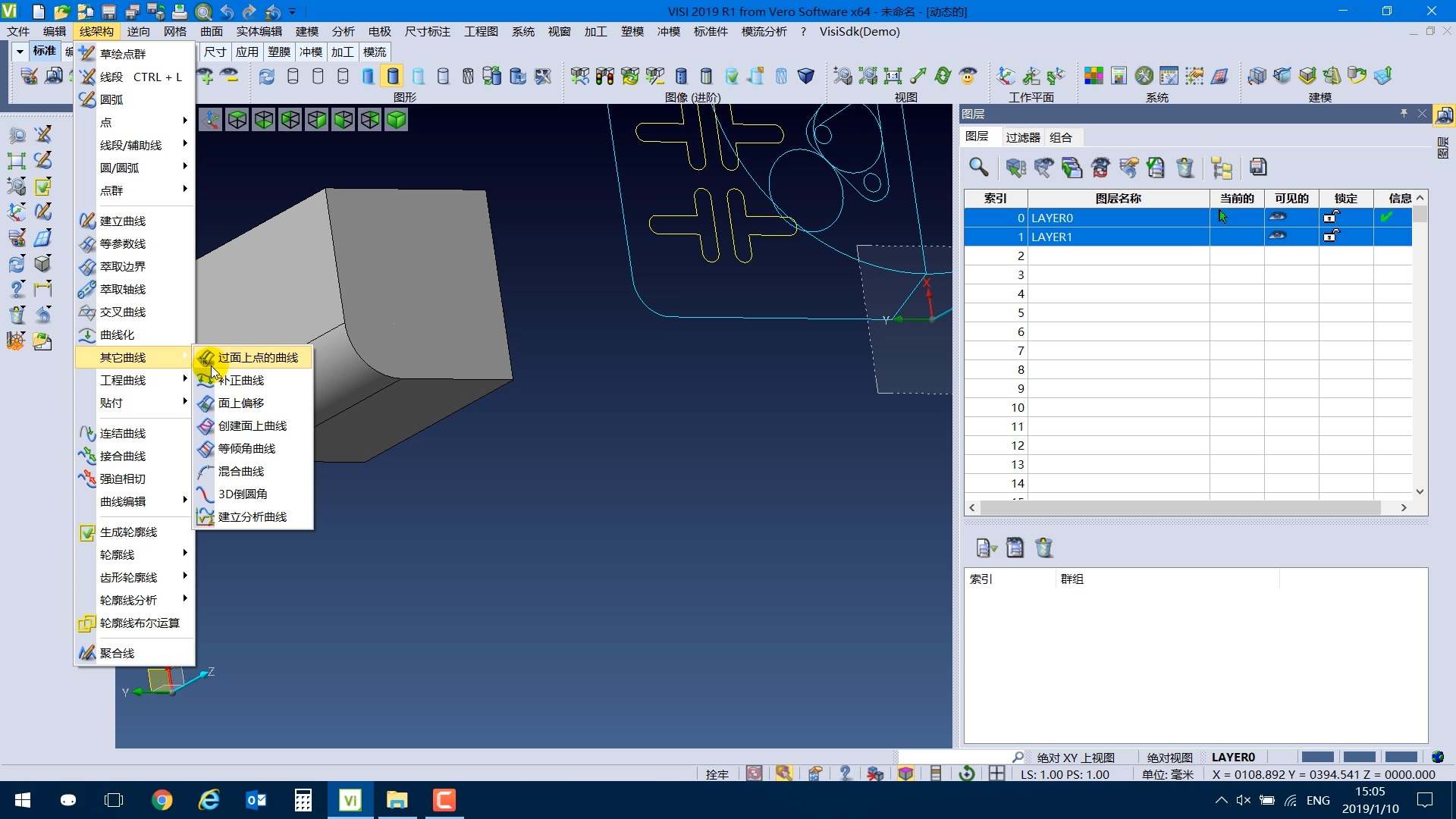The width and height of the screenshot is (1456, 819).
Task: Click the first blue color swatch in status bar
Action: (1317, 757)
